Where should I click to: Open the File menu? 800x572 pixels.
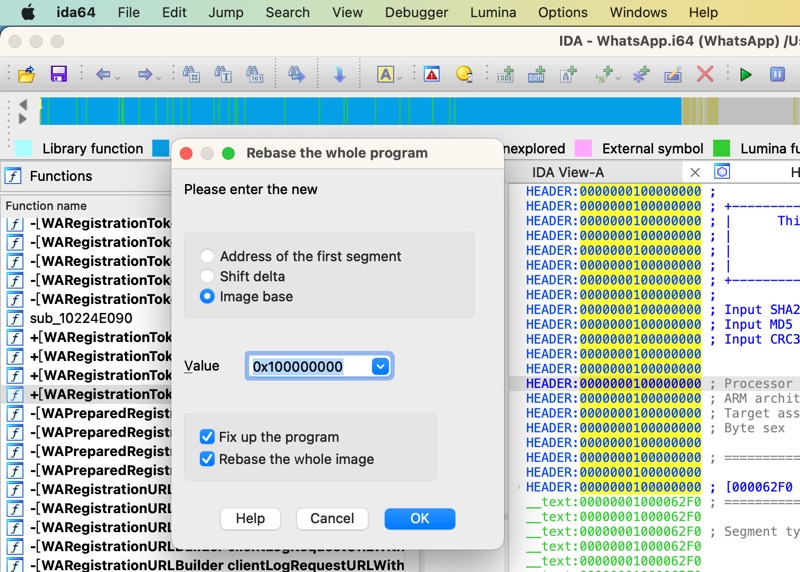[129, 12]
